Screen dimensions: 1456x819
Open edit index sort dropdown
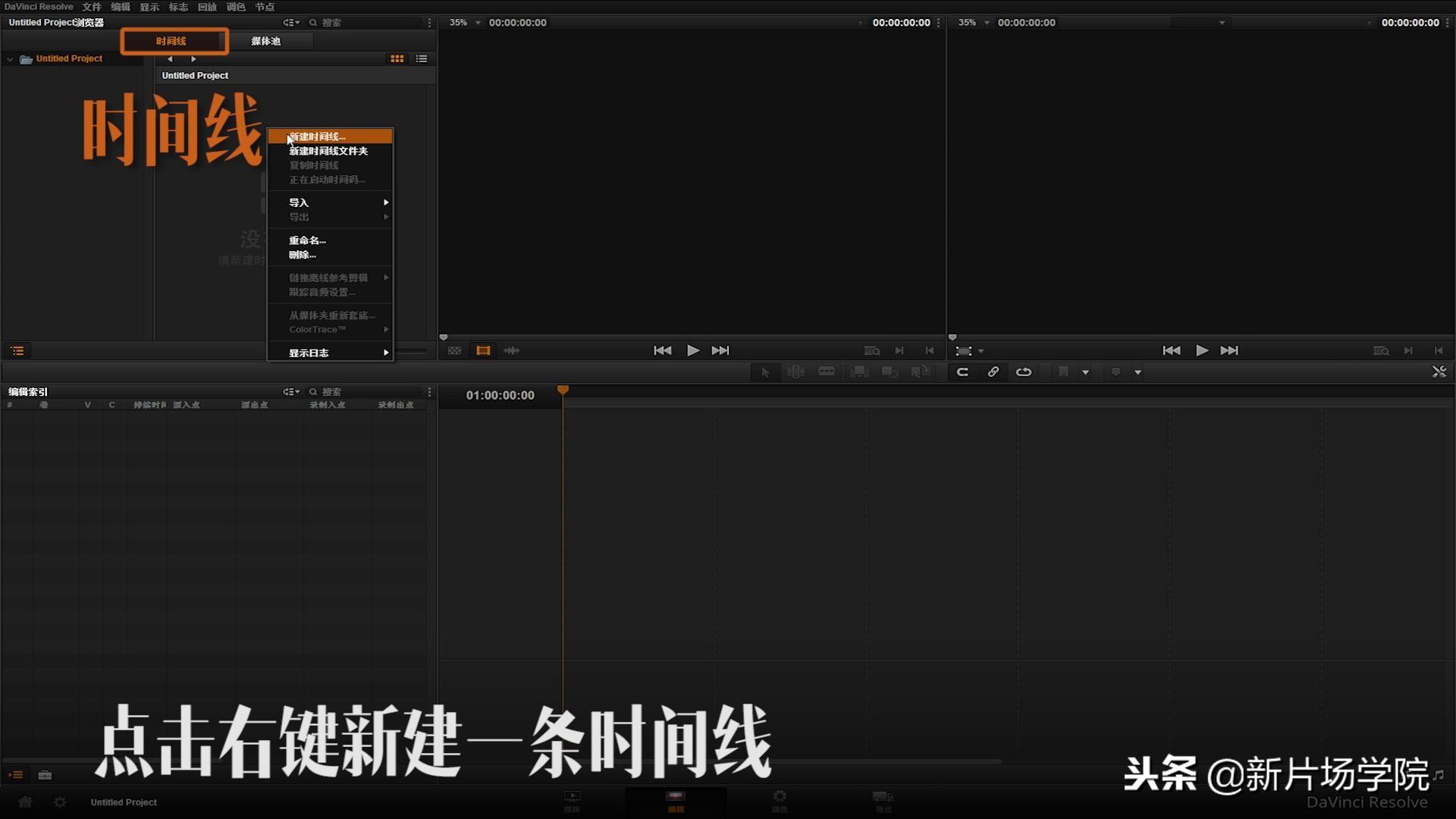291,392
